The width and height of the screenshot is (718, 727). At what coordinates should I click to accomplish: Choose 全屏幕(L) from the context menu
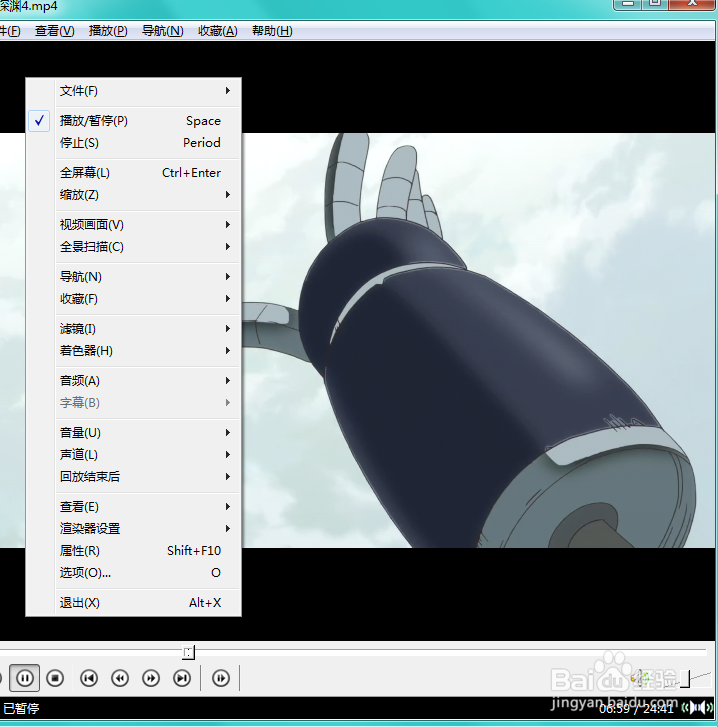pyautogui.click(x=133, y=173)
